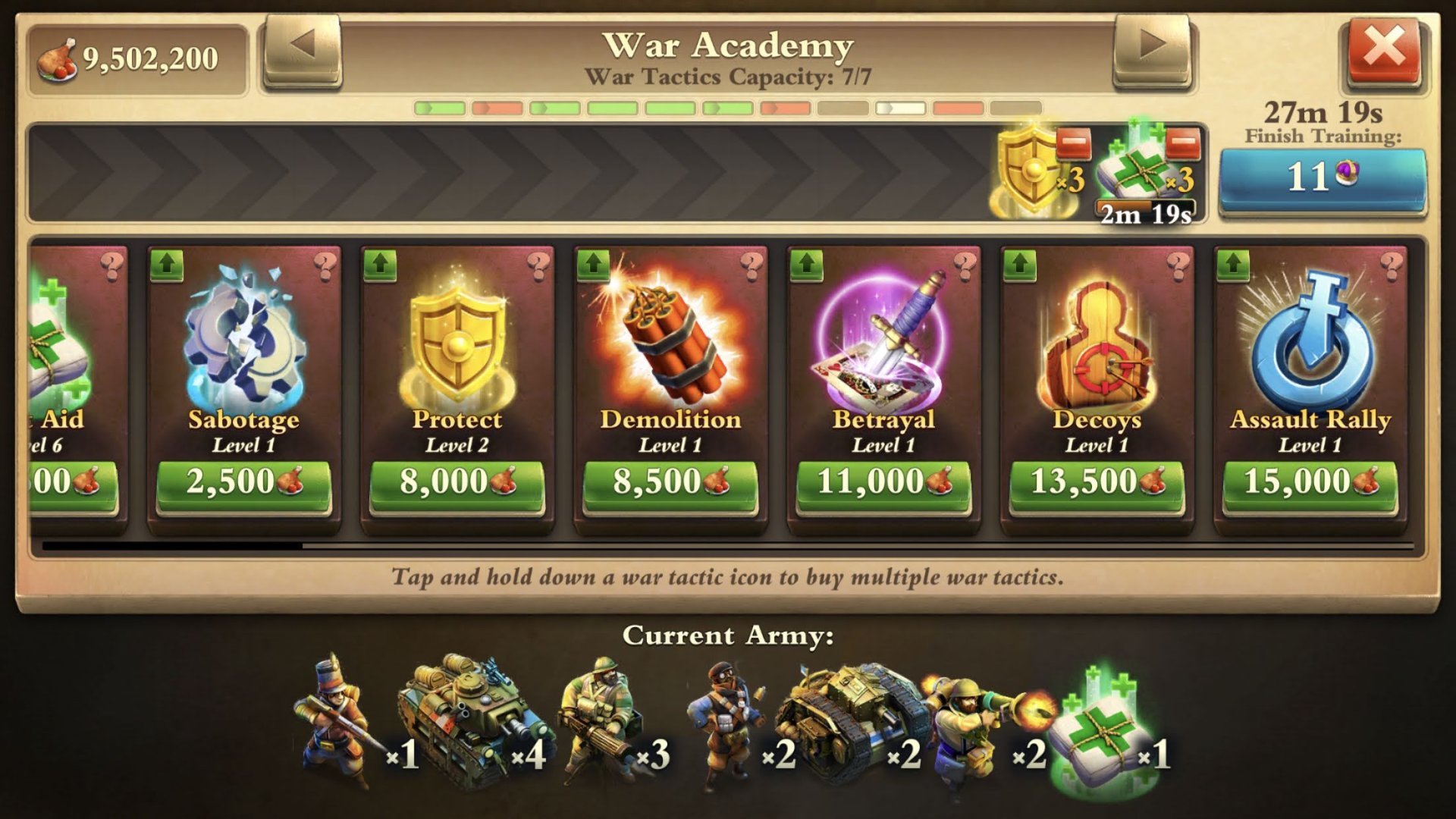Upgrade Assault Rally via green arrow
The height and width of the screenshot is (819, 1456).
[x=1232, y=265]
